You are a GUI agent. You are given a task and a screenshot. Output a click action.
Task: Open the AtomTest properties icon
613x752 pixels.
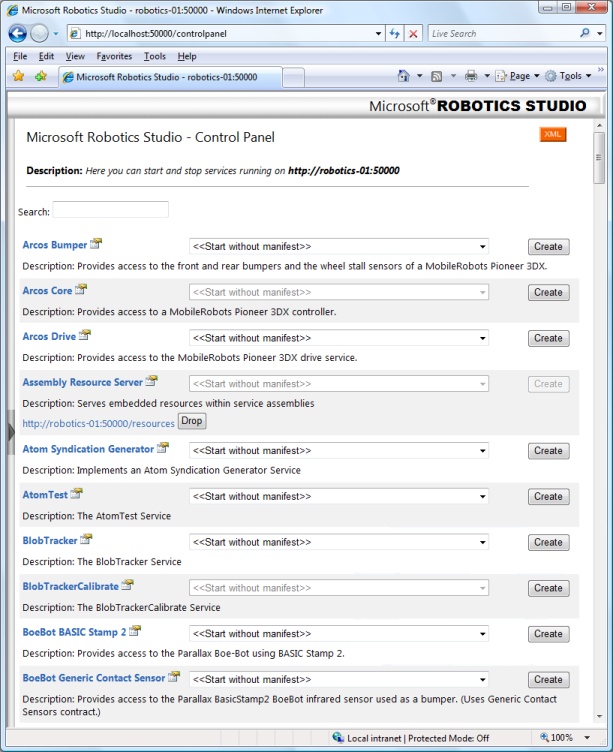[x=77, y=493]
